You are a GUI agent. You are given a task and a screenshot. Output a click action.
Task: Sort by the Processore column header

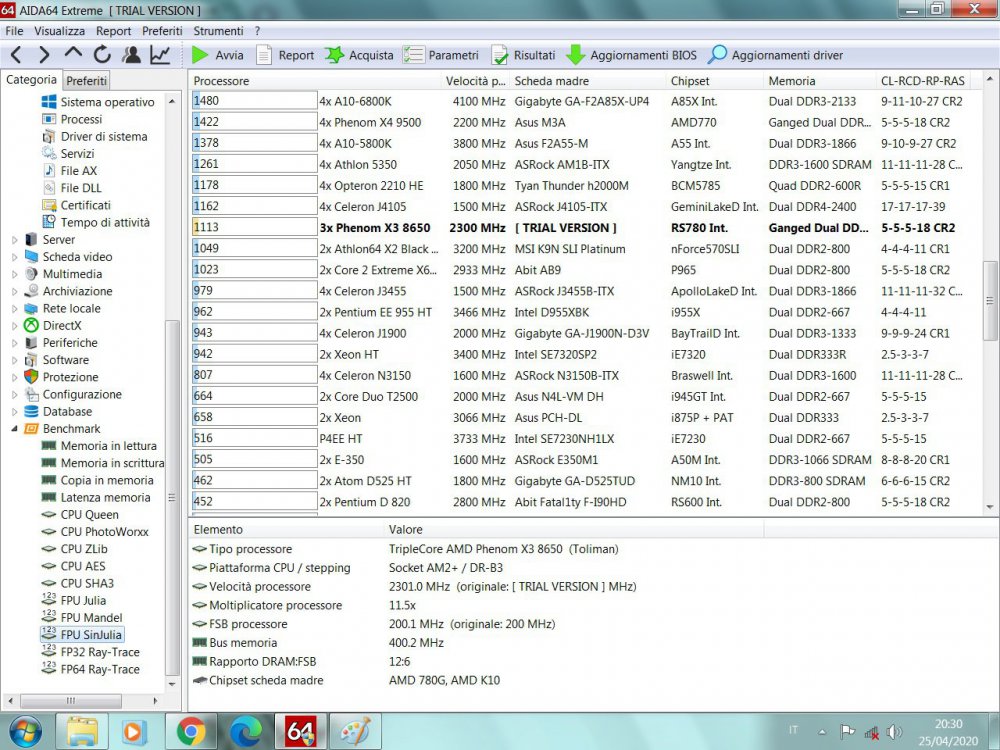coord(315,81)
